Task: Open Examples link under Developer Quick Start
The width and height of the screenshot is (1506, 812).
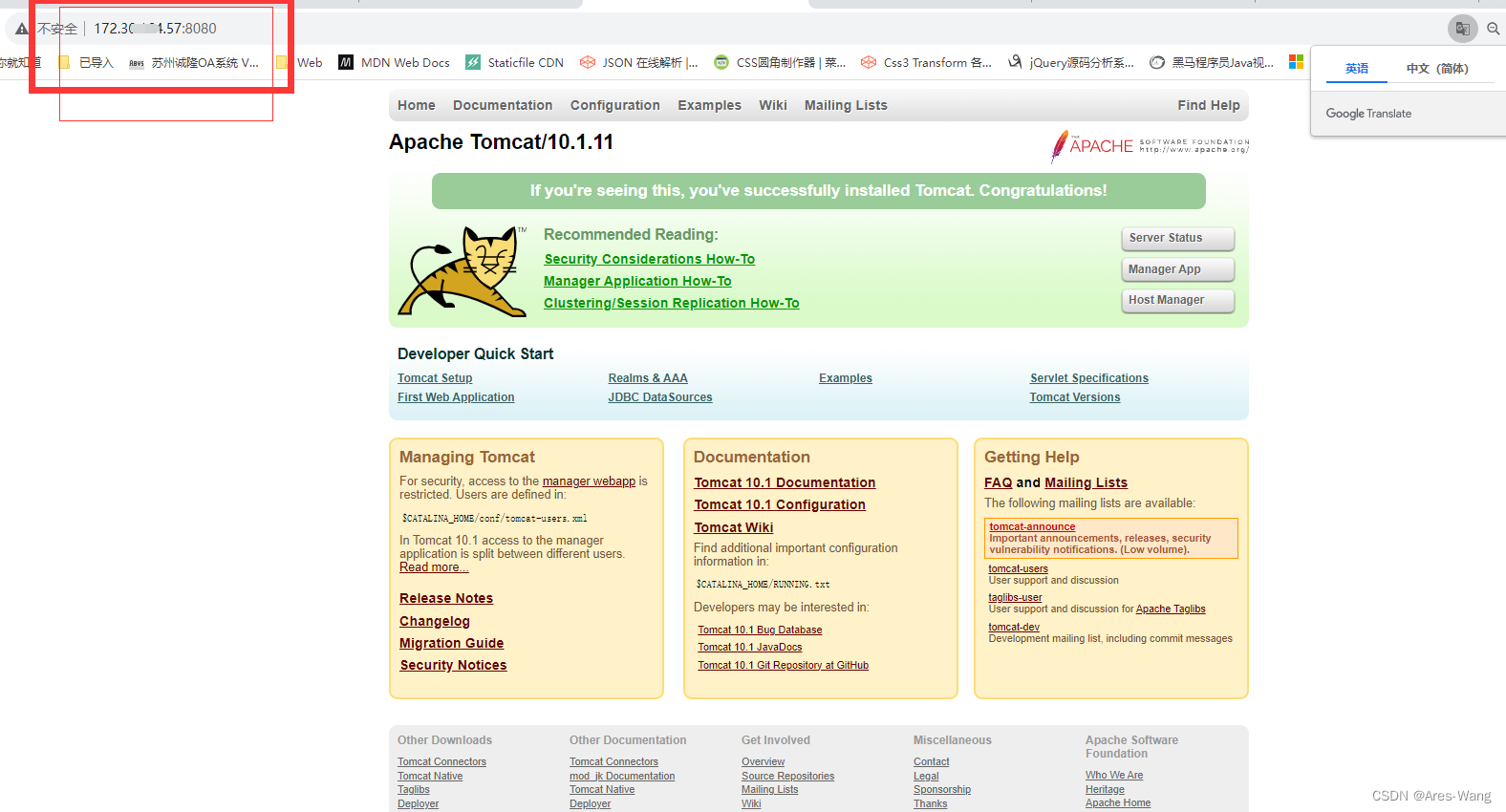Action: (846, 378)
